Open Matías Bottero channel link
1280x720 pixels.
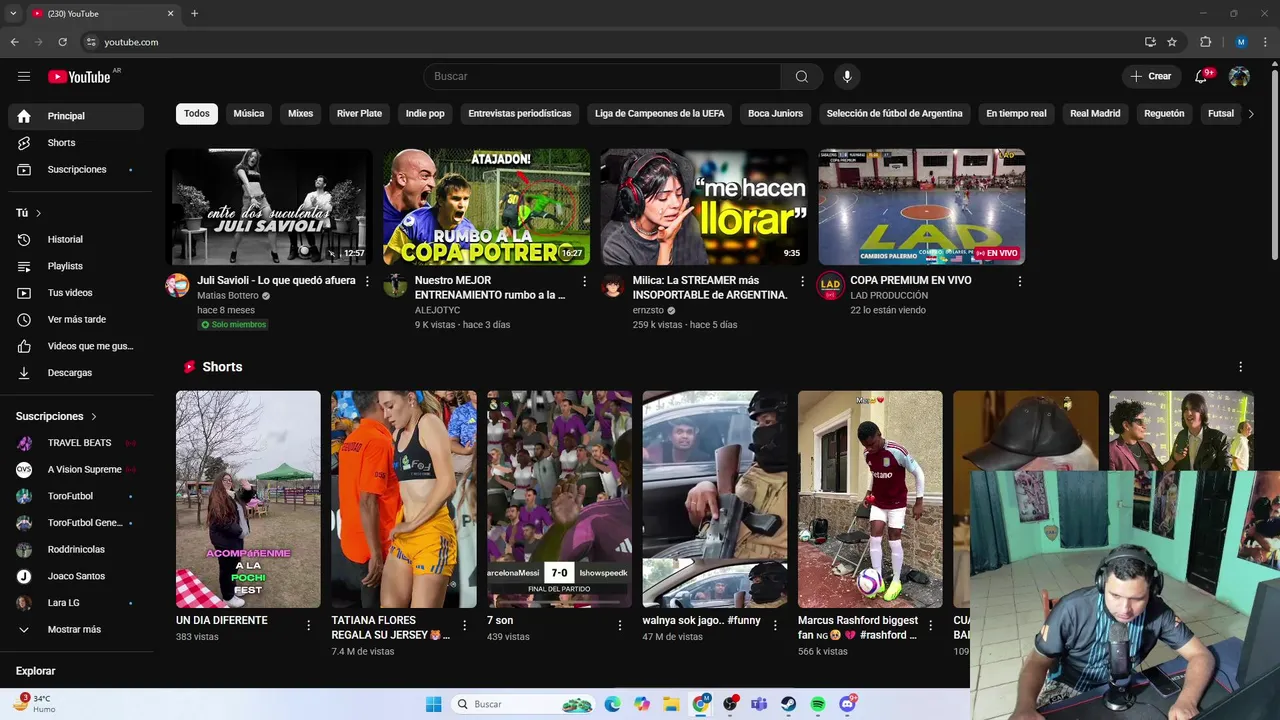tap(228, 296)
